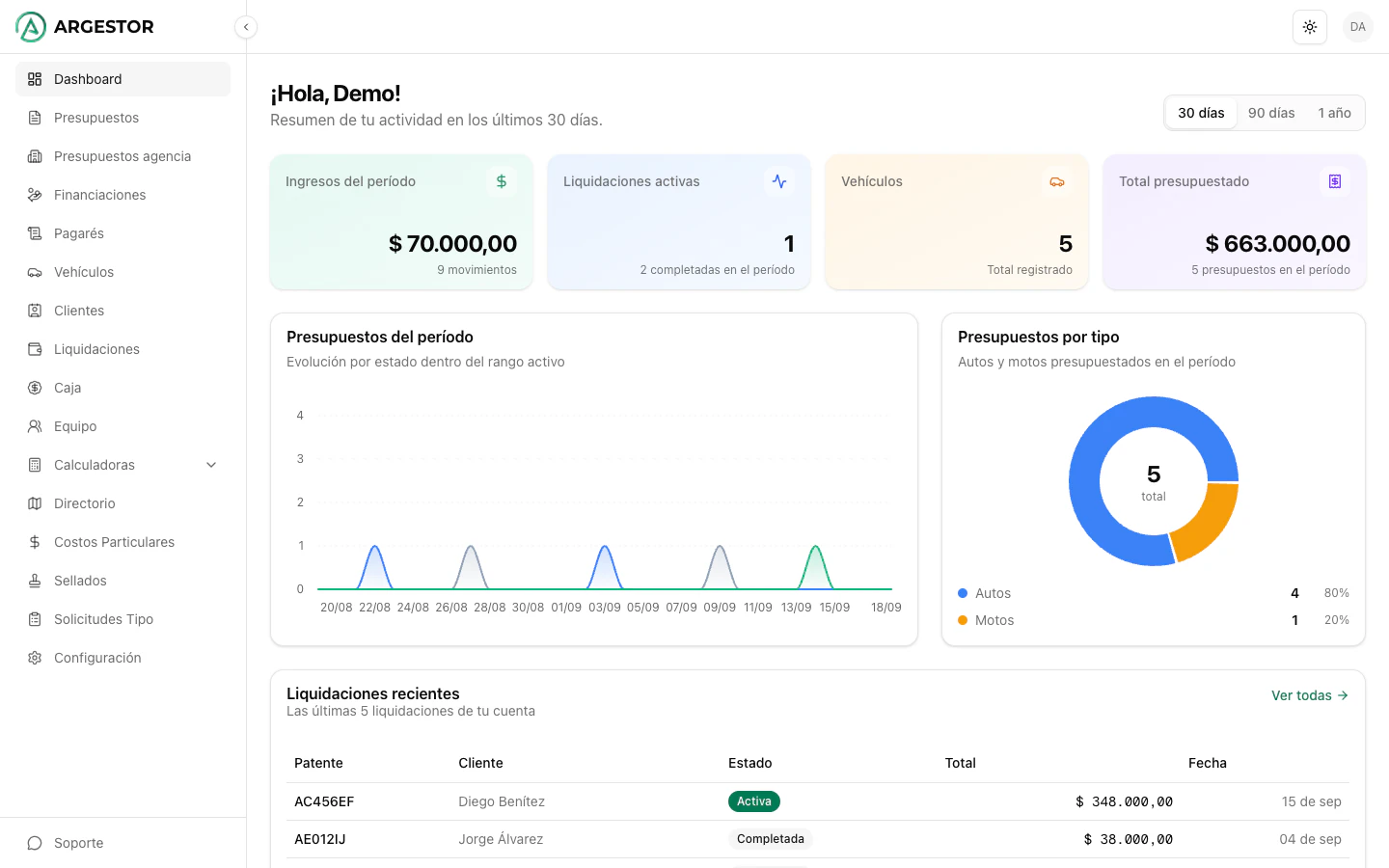
Task: Select the 30 días range option
Action: pyautogui.click(x=1201, y=113)
